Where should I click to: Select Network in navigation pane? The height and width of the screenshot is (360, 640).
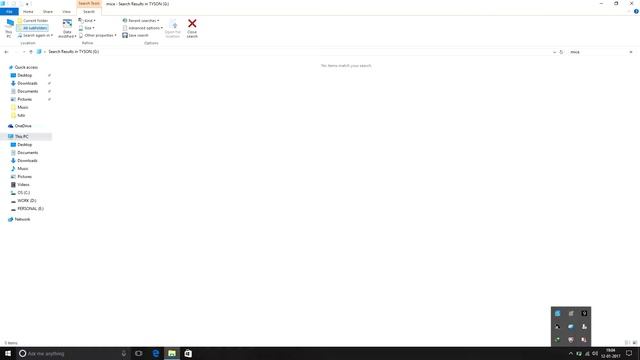(x=22, y=219)
